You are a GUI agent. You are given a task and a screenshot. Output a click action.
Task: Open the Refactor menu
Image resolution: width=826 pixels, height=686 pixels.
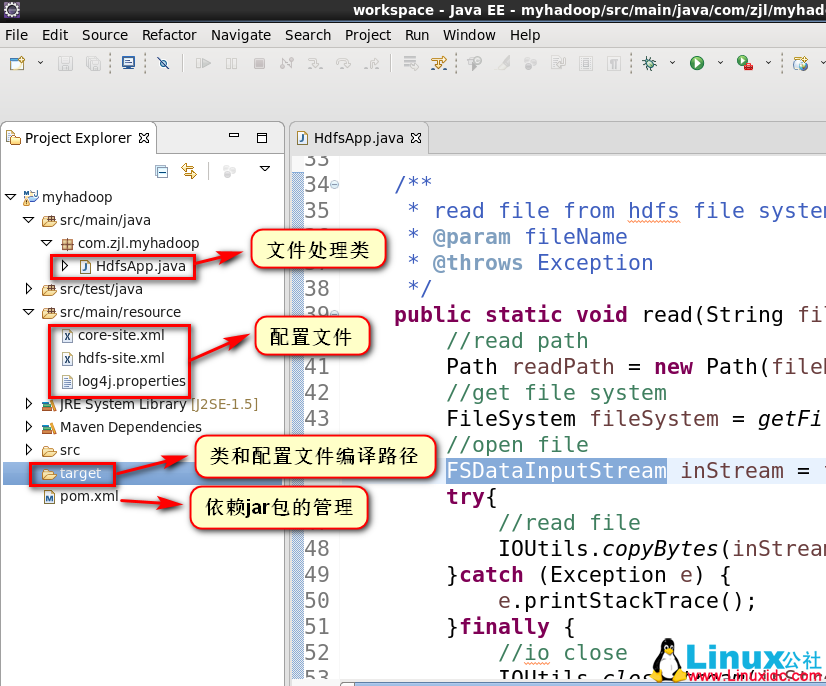[x=168, y=34]
